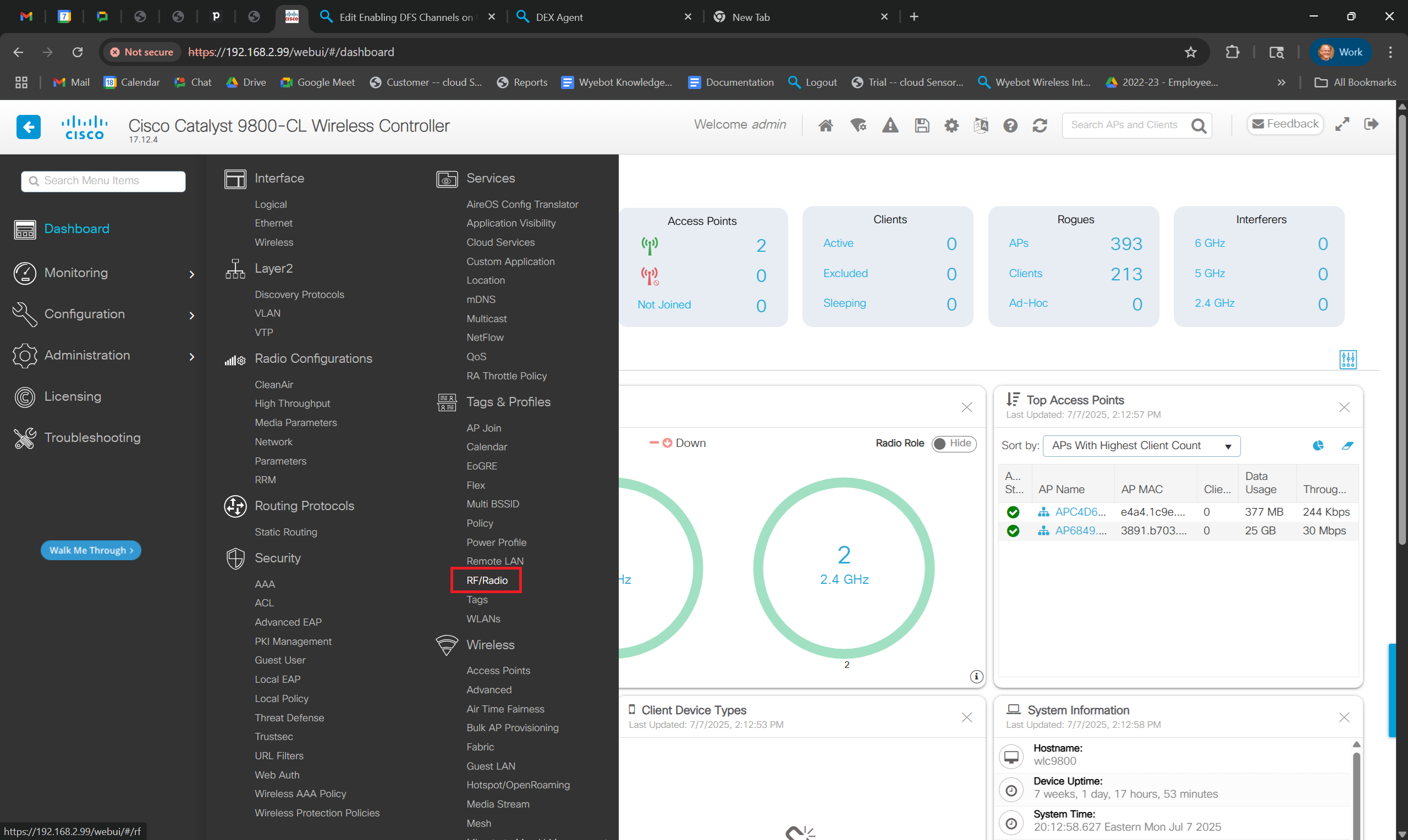Click the refresh arrows icon in header
1408x840 pixels.
tap(1040, 125)
